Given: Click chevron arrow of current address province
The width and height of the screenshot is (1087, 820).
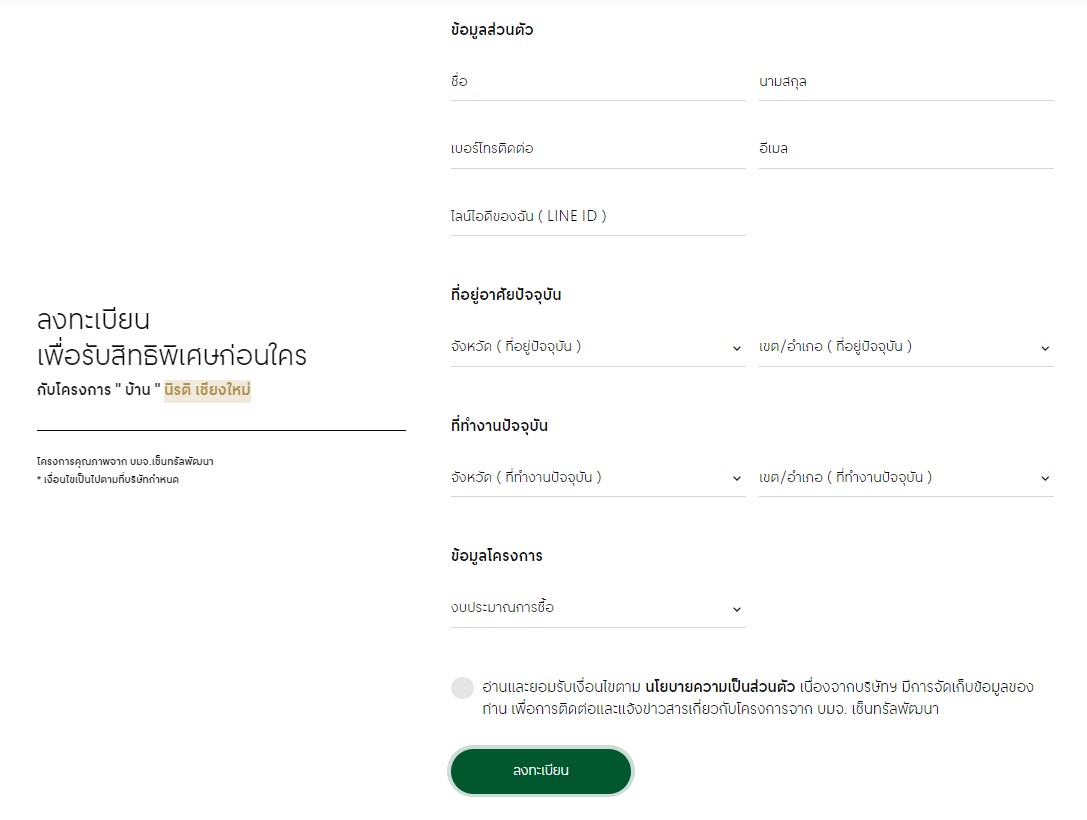Looking at the screenshot, I should pos(736,348).
